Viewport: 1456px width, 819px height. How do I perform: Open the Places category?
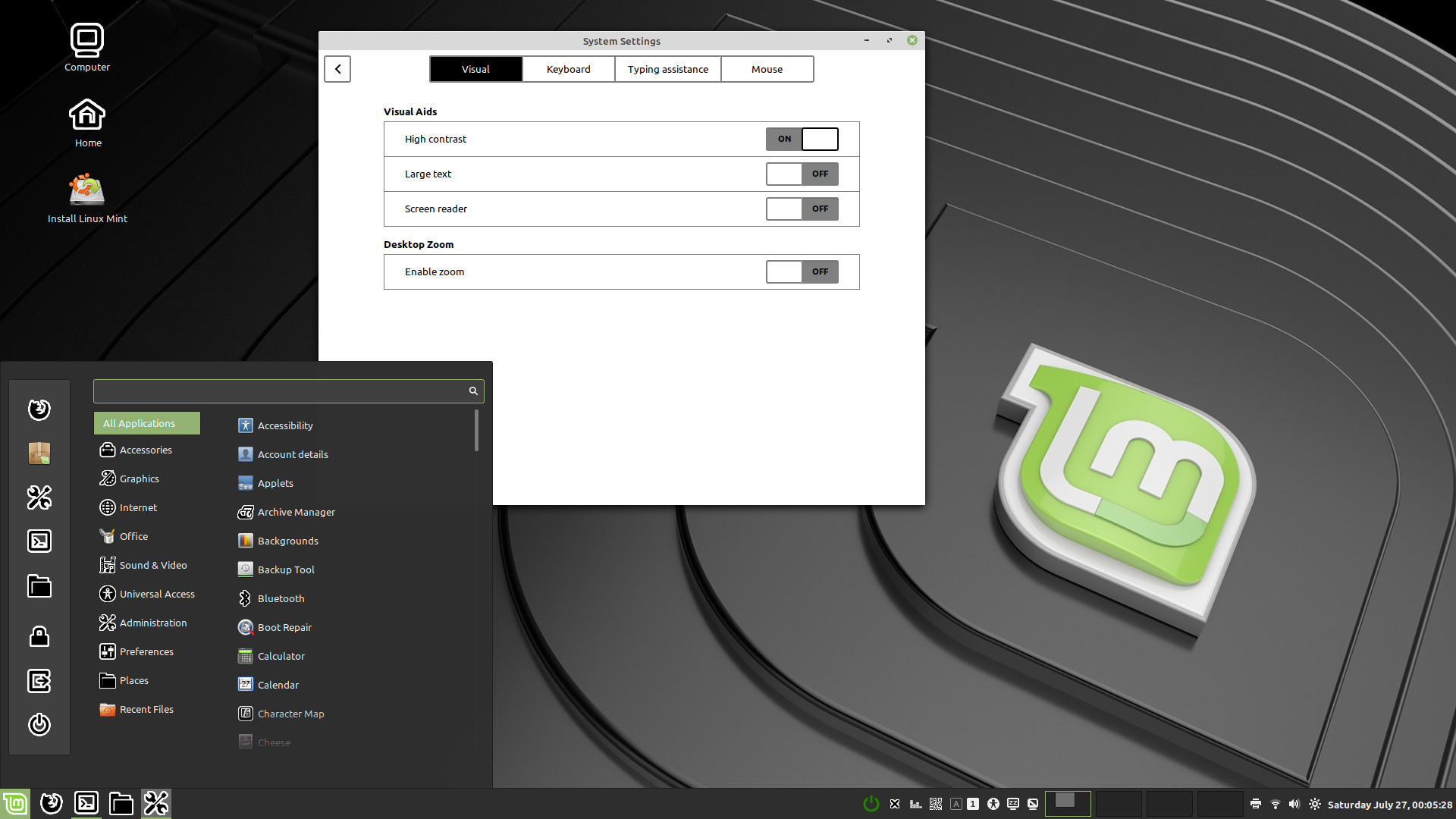pos(147,680)
